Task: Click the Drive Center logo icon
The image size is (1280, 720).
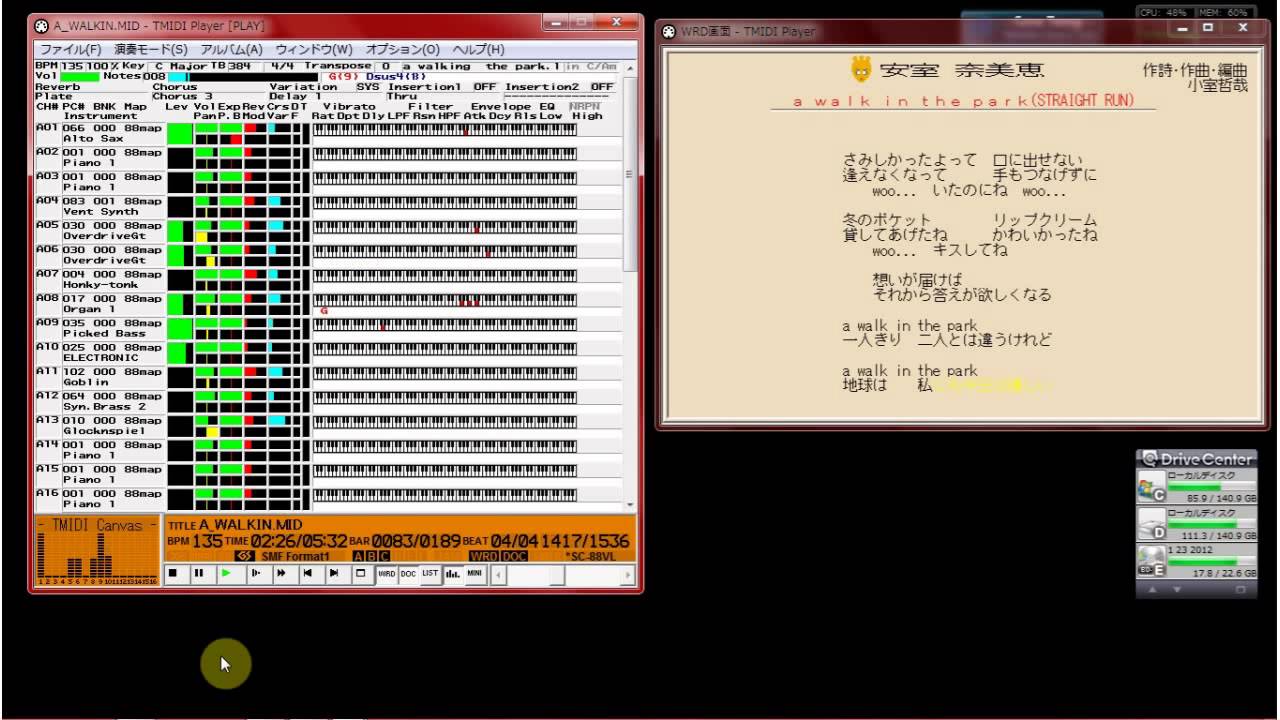Action: point(1150,459)
